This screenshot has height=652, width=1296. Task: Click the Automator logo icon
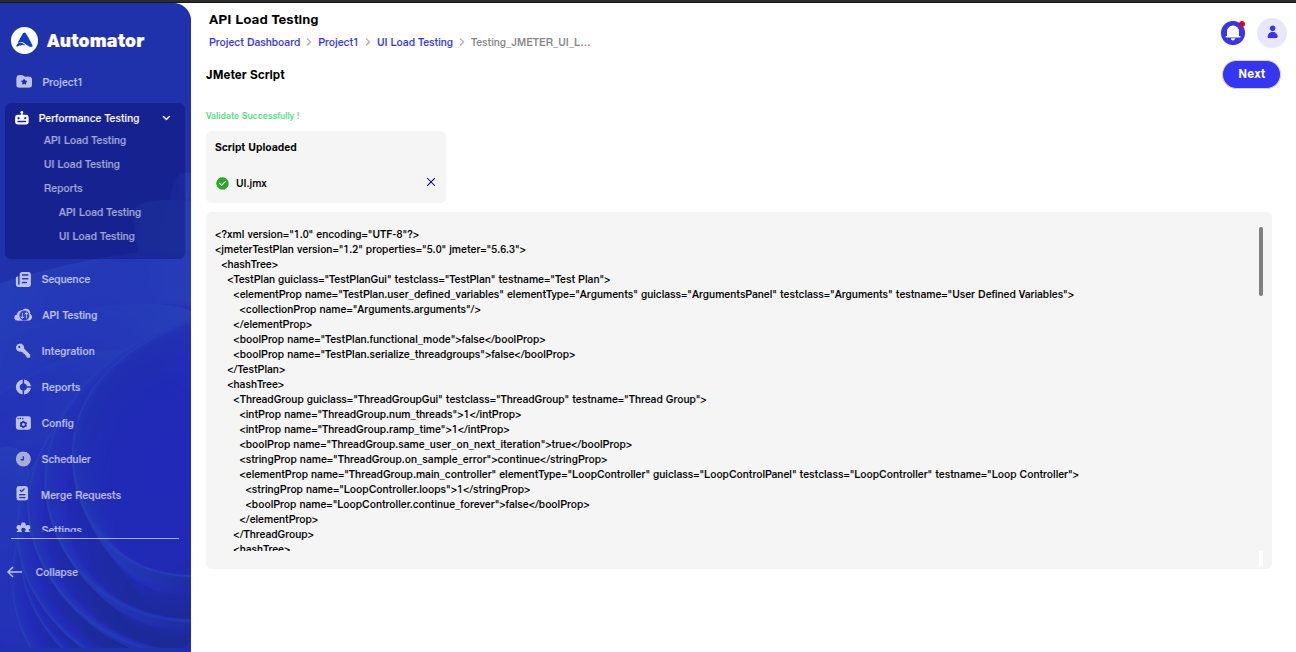[x=24, y=41]
